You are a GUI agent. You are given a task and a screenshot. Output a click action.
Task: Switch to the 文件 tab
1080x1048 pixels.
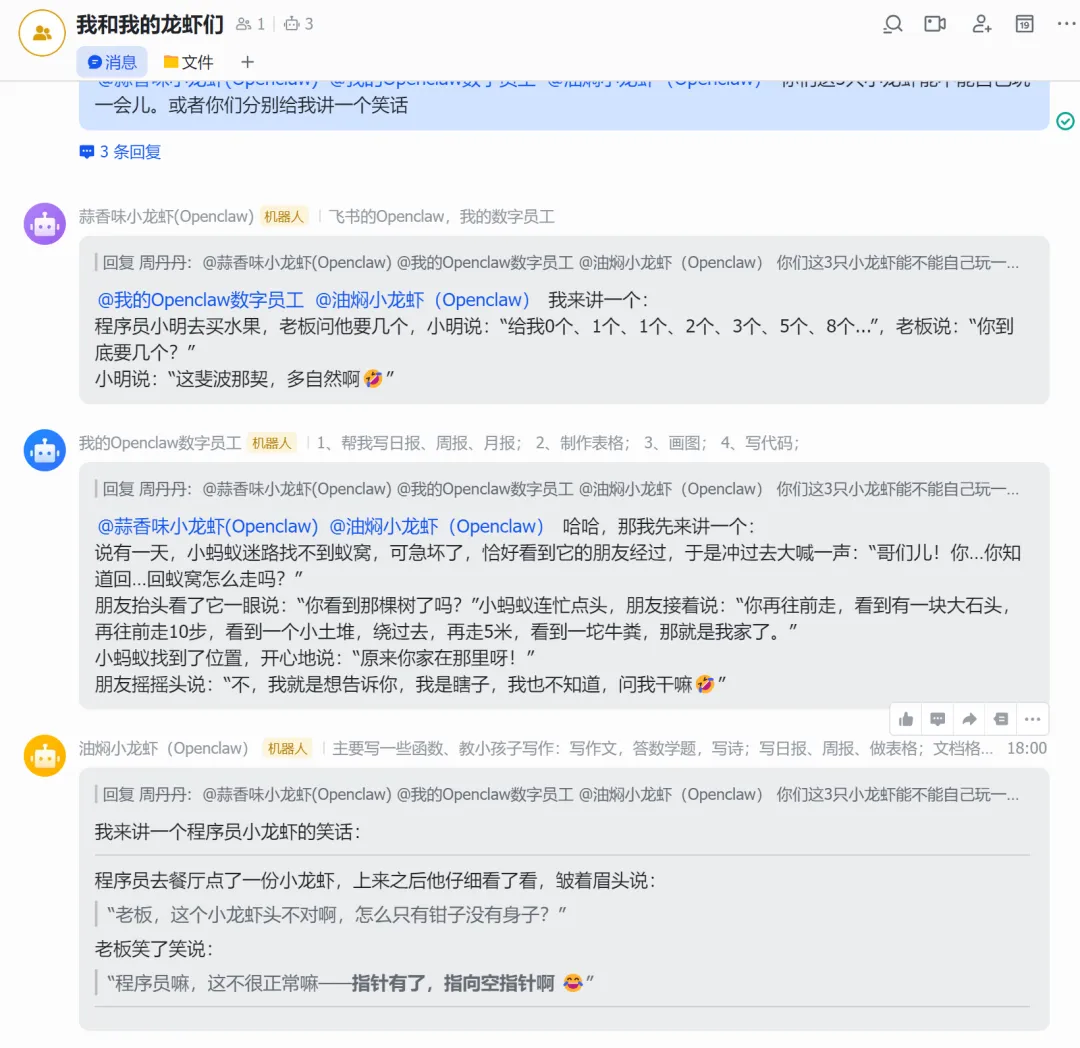[x=188, y=63]
